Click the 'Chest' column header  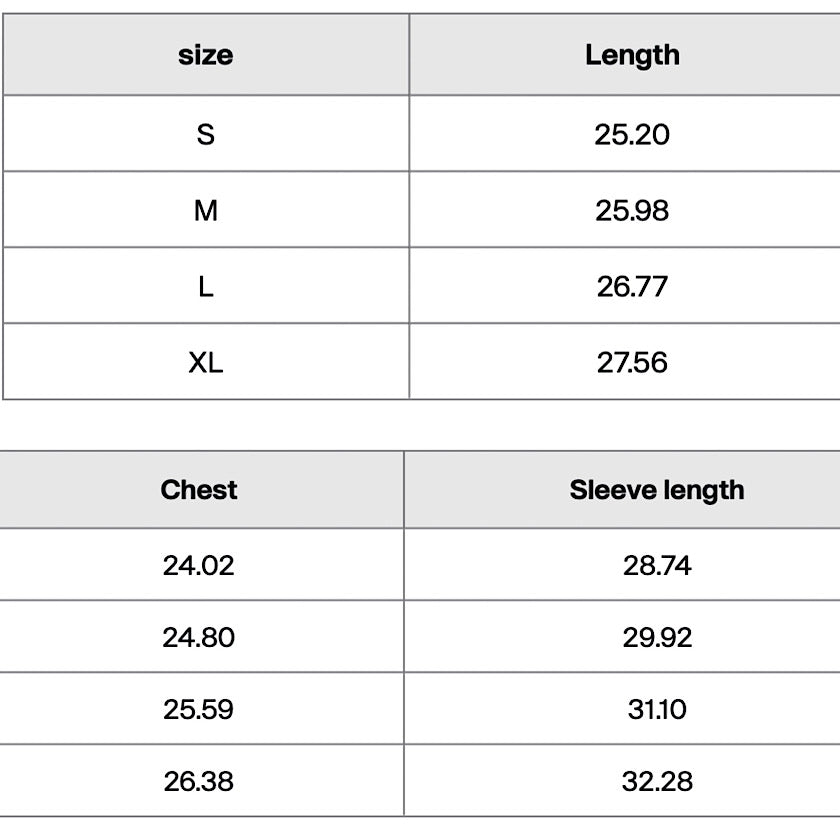tap(199, 490)
